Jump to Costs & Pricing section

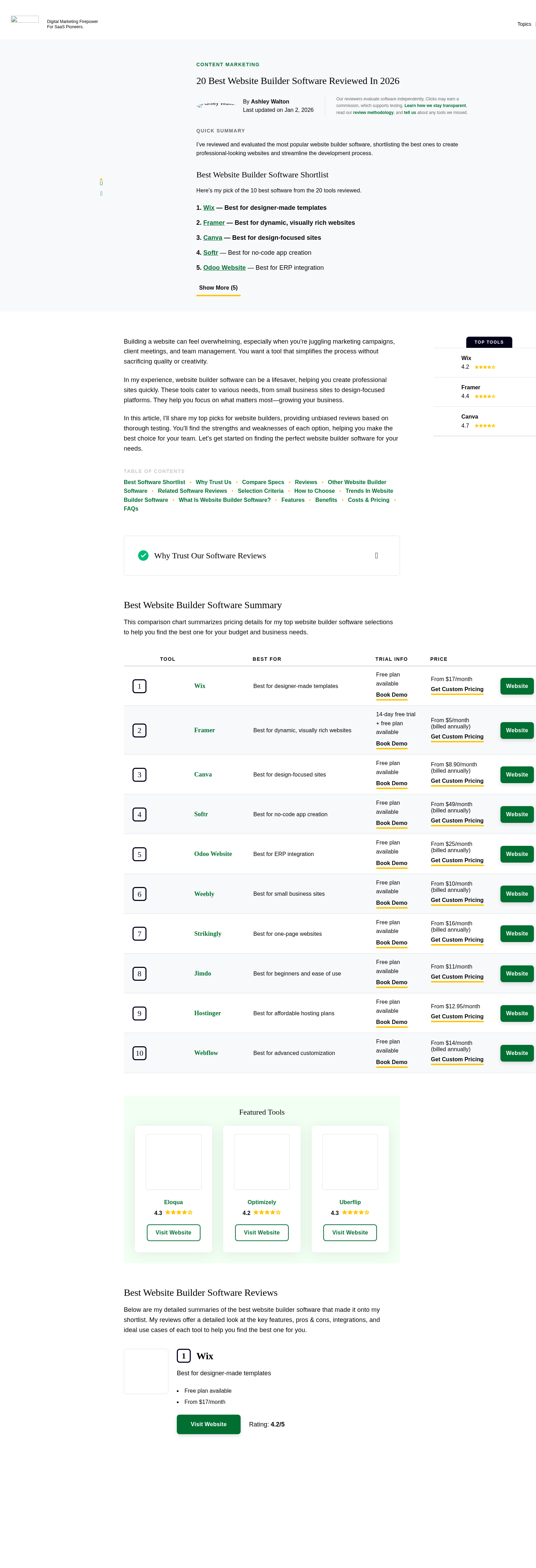point(368,500)
